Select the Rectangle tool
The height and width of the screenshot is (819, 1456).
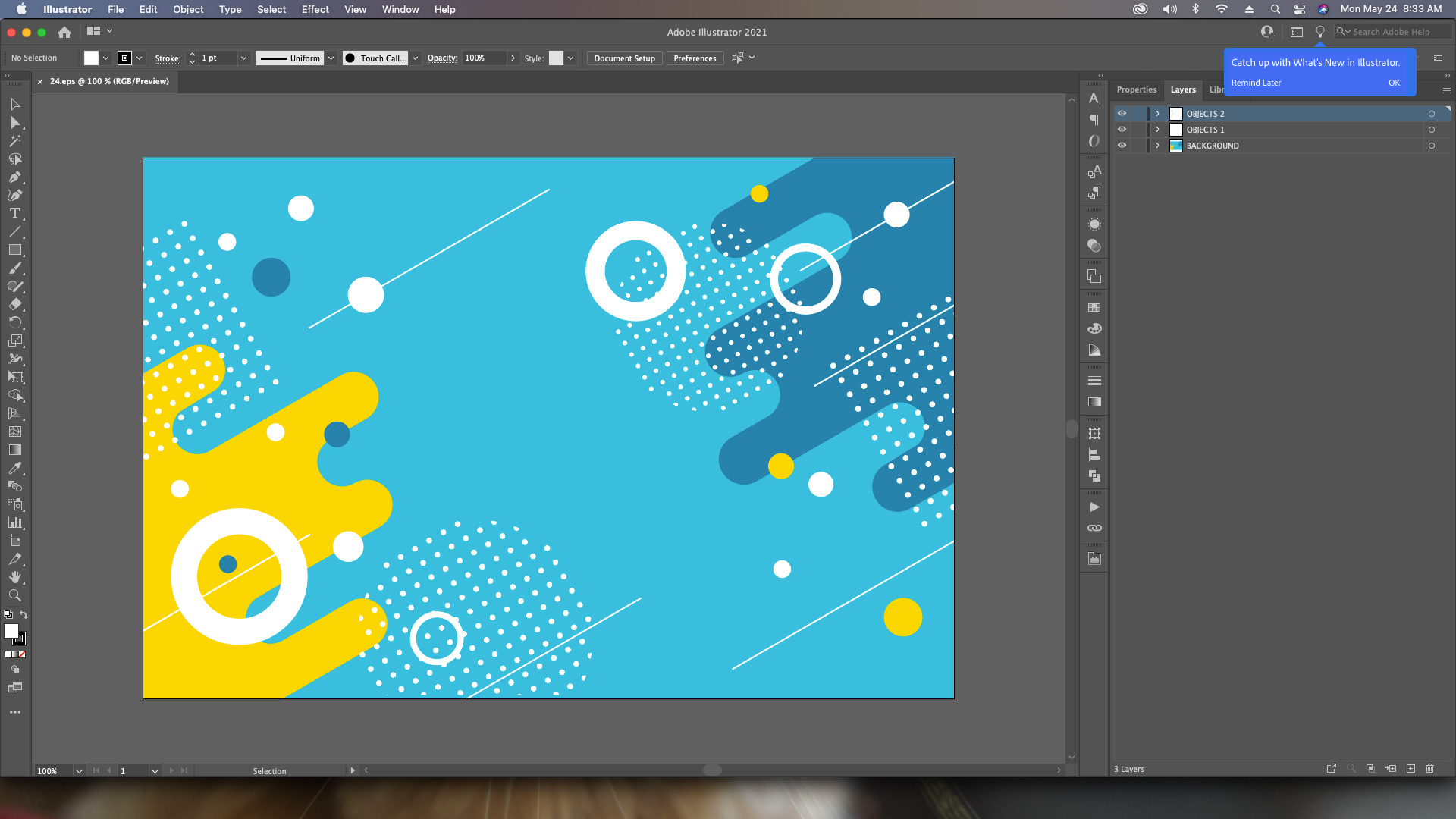point(15,250)
